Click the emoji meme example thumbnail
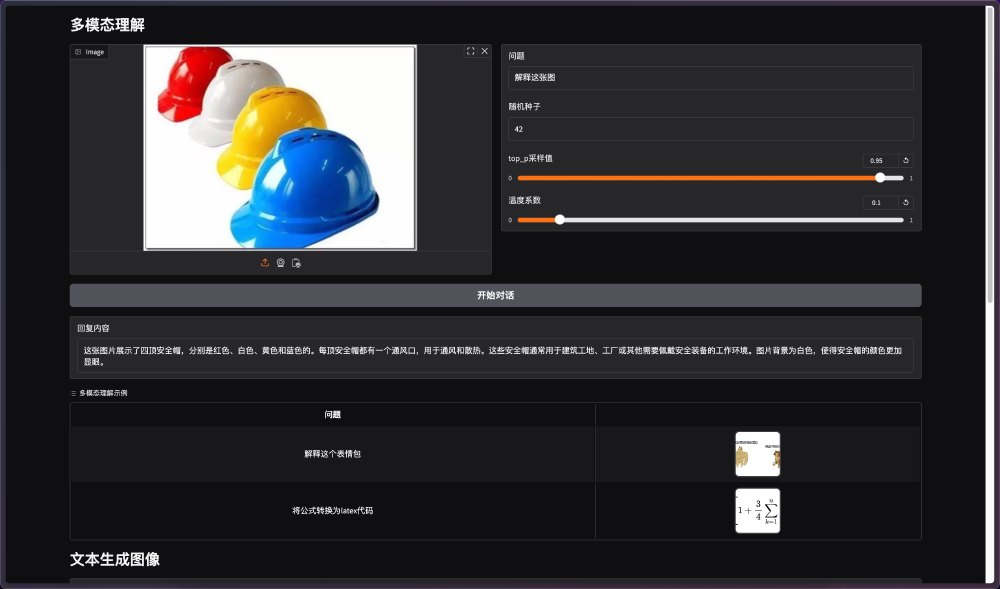 (757, 453)
